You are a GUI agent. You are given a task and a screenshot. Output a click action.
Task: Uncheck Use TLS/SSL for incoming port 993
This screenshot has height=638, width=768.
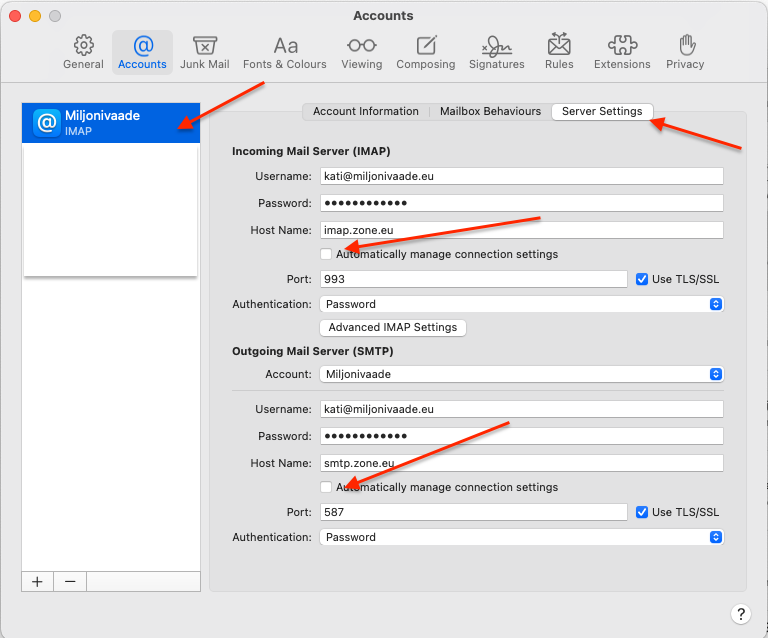642,279
